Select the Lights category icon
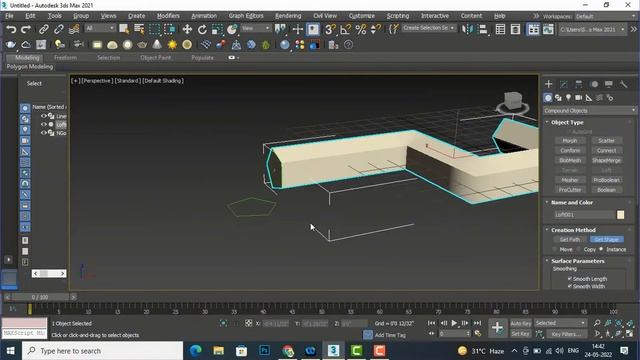This screenshot has width=640, height=360. [x=568, y=98]
